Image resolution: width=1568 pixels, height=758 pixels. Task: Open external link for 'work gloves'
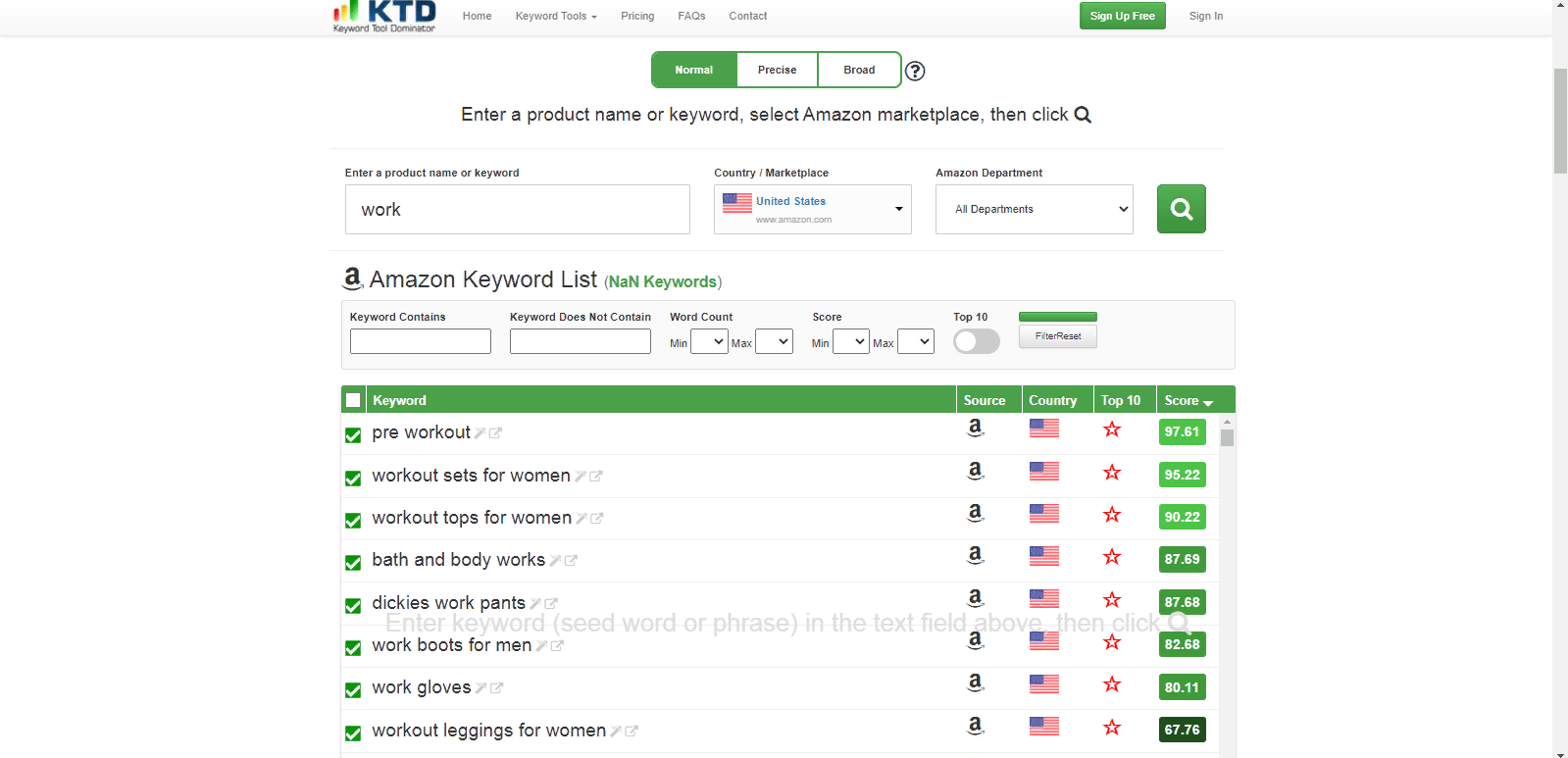pos(496,687)
